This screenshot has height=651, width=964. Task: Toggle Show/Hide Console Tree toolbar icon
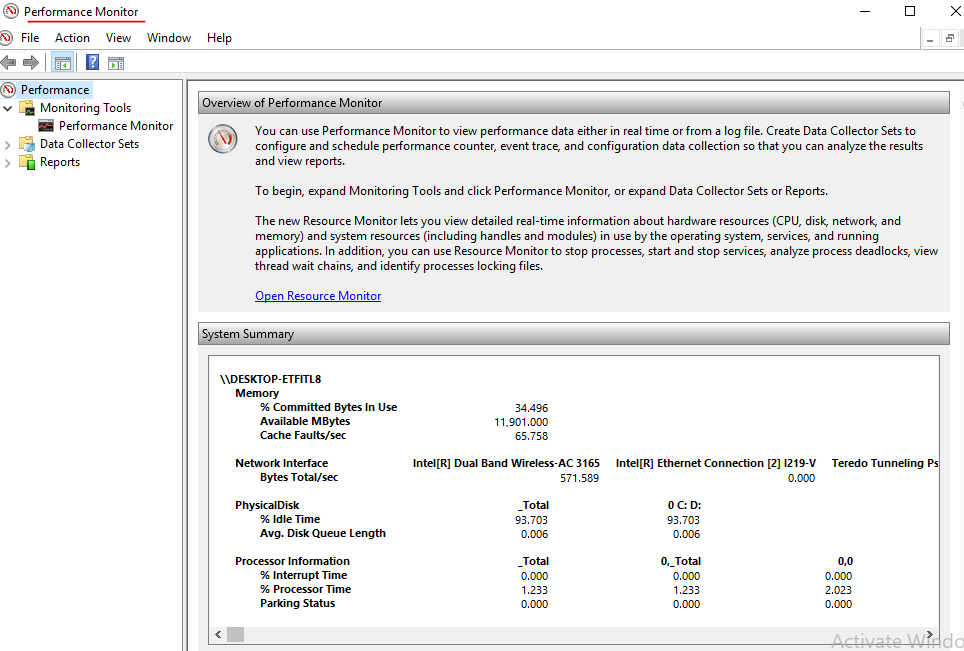point(63,63)
